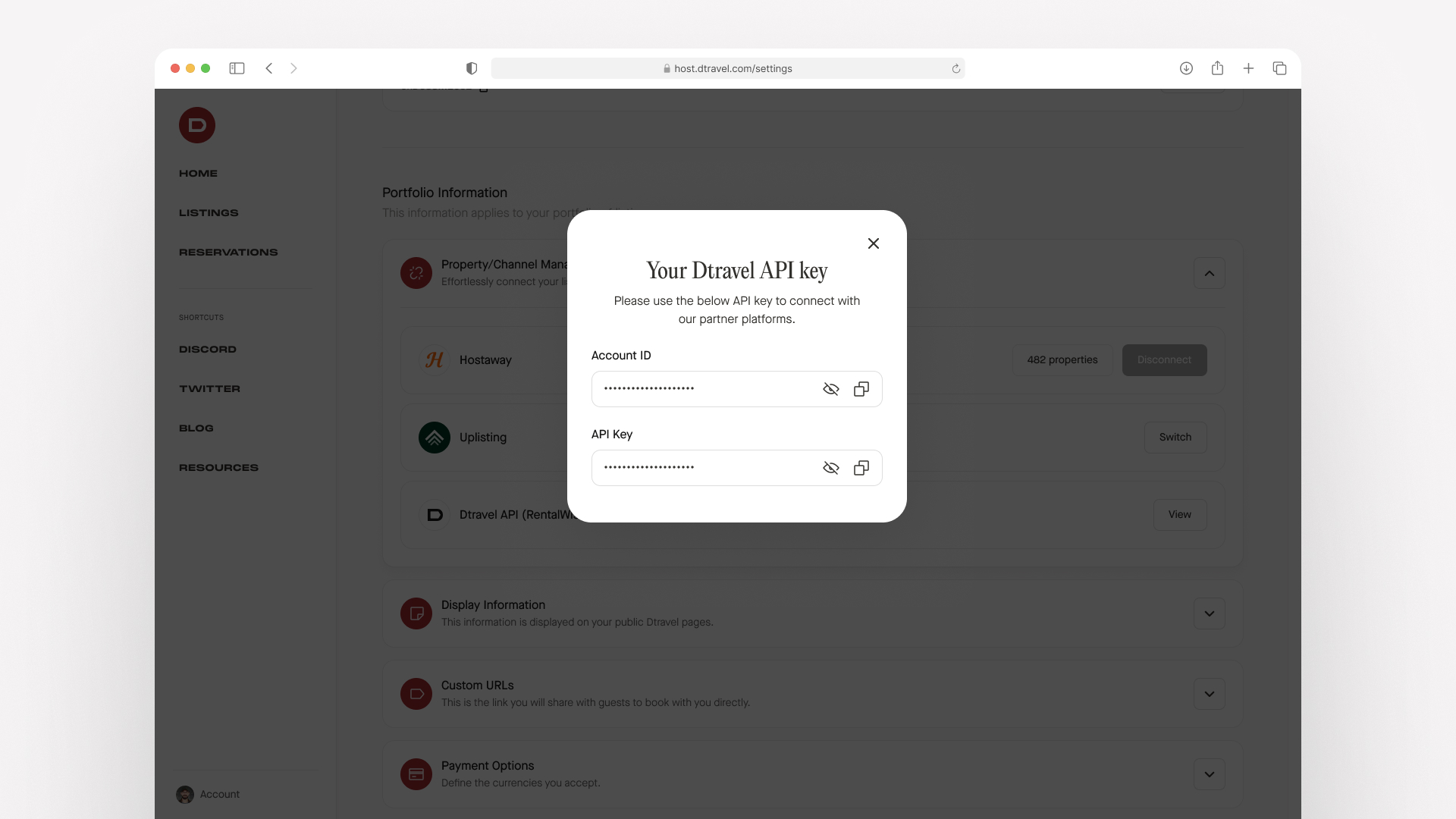This screenshot has width=1456, height=819.
Task: Show Safari downloads
Action: (1186, 68)
